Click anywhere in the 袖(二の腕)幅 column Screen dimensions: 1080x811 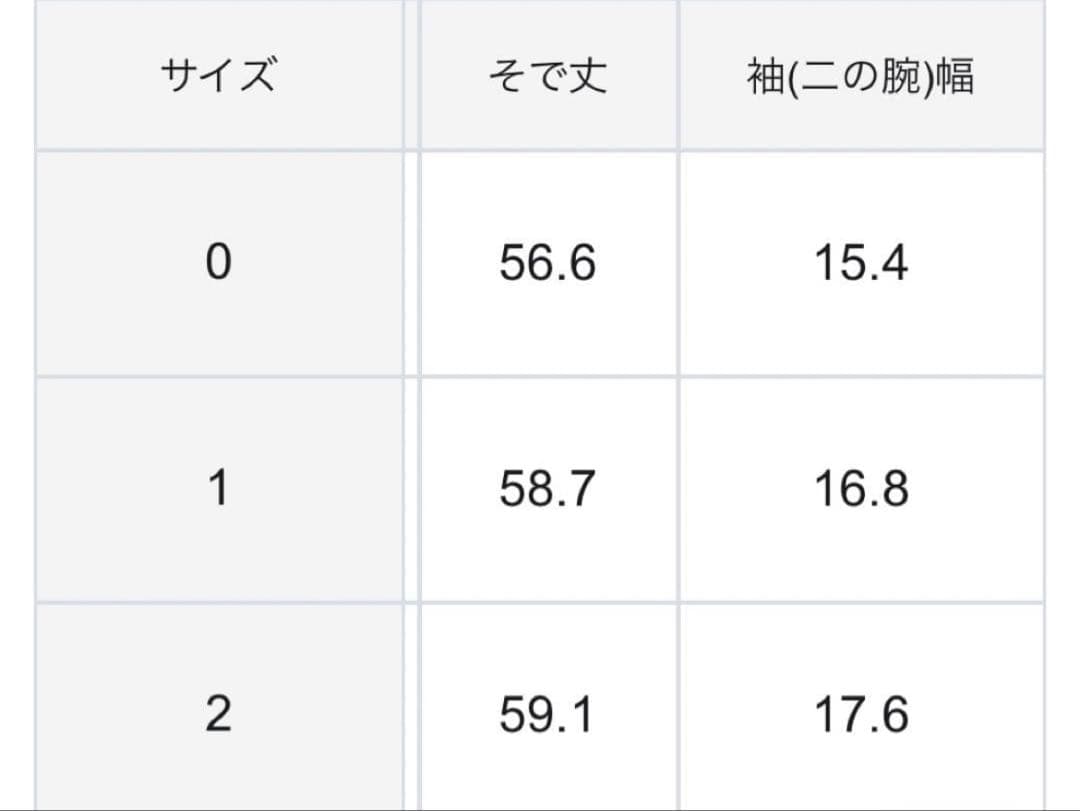[x=860, y=400]
